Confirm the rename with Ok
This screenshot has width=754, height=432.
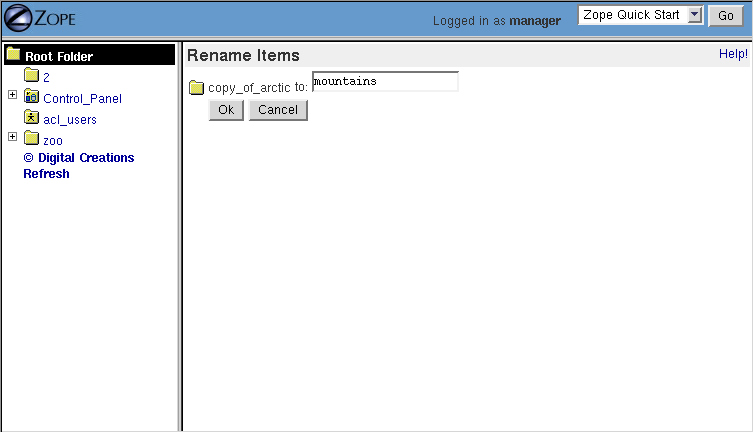[226, 110]
